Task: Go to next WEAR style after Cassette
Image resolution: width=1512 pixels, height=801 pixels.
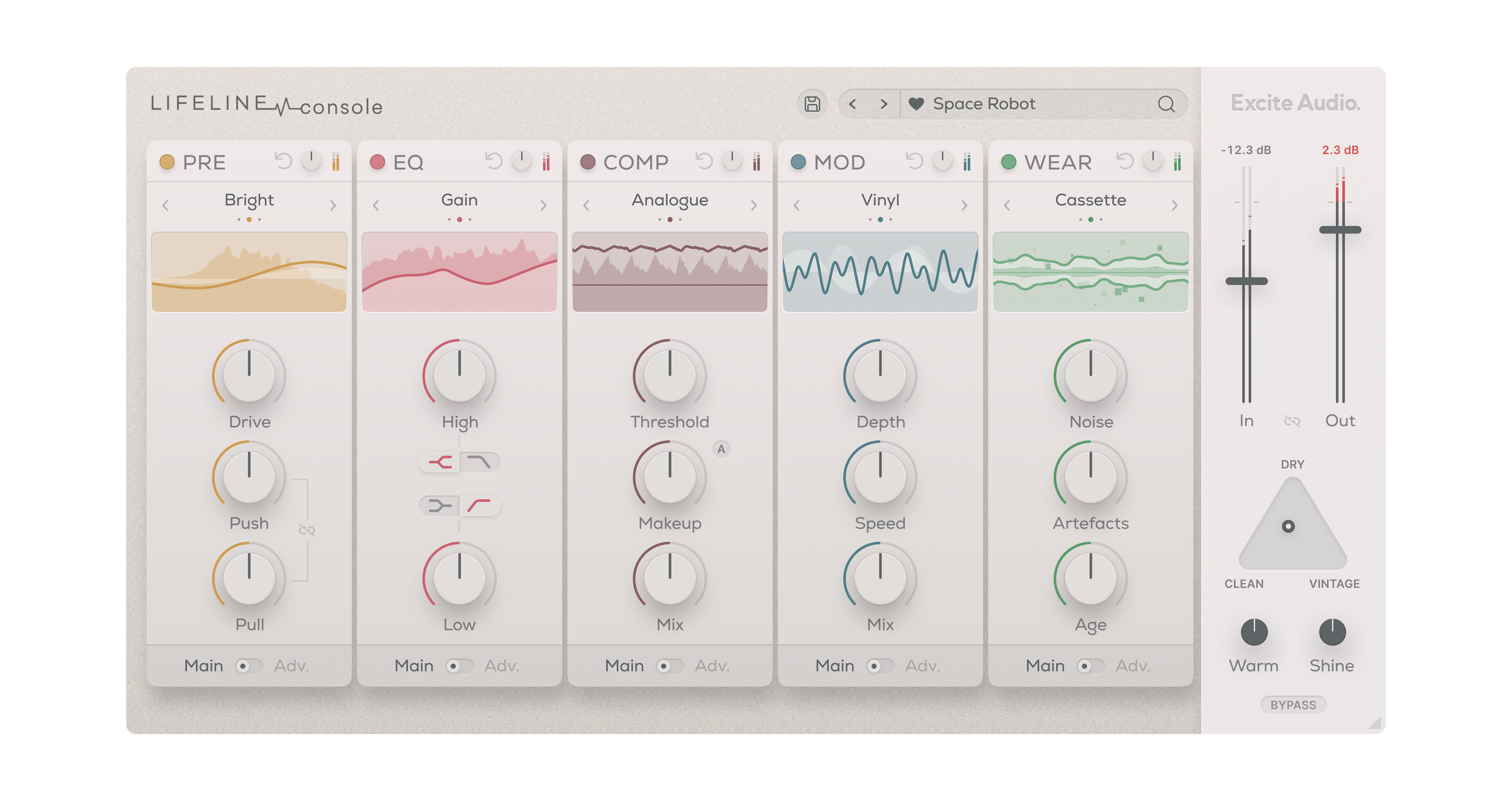Action: [1174, 206]
